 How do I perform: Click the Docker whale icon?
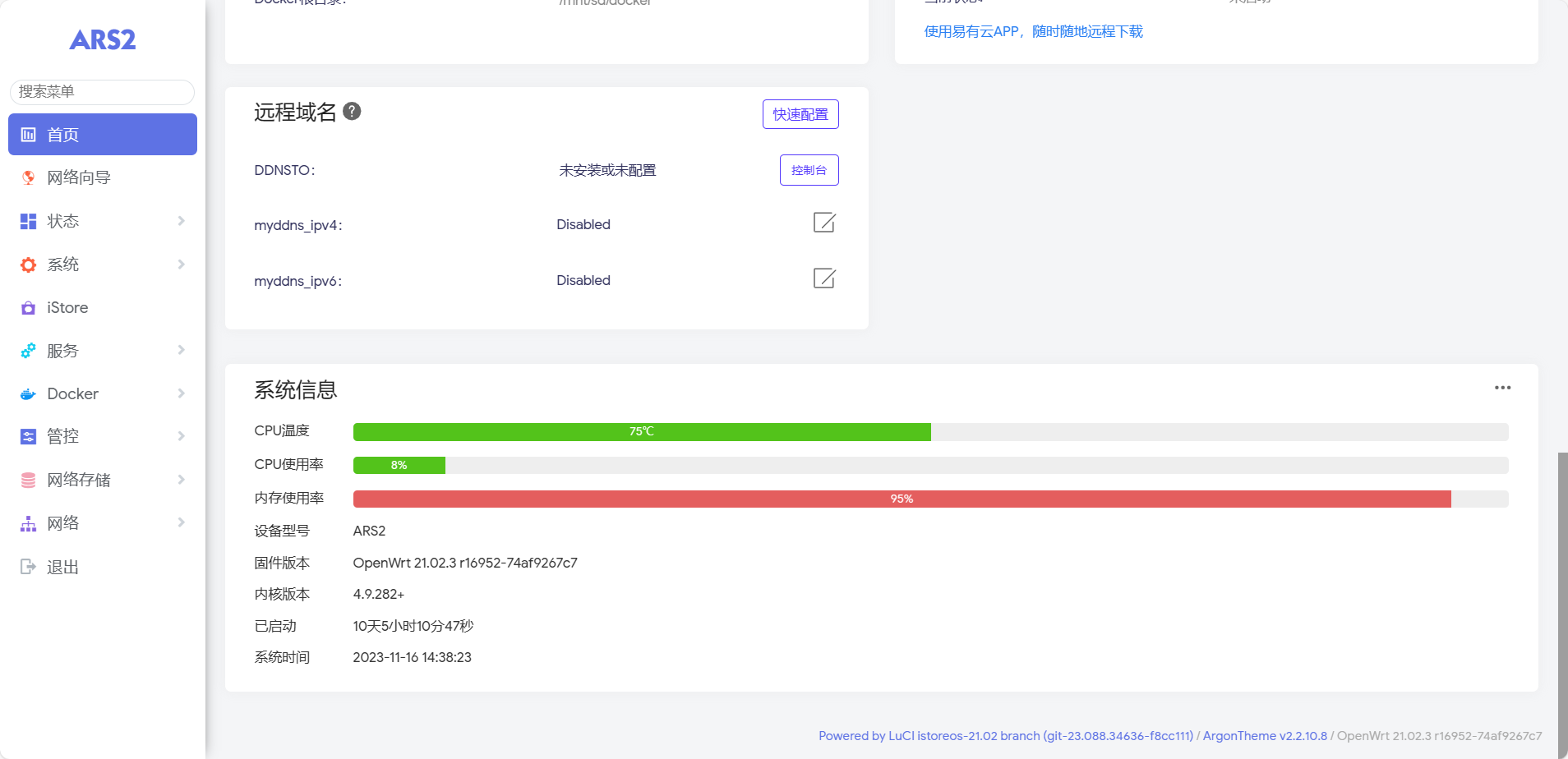click(x=28, y=394)
